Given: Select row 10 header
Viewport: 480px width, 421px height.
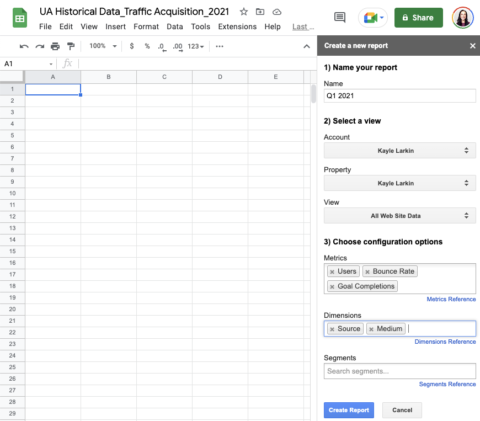Looking at the screenshot, I should coord(12,193).
